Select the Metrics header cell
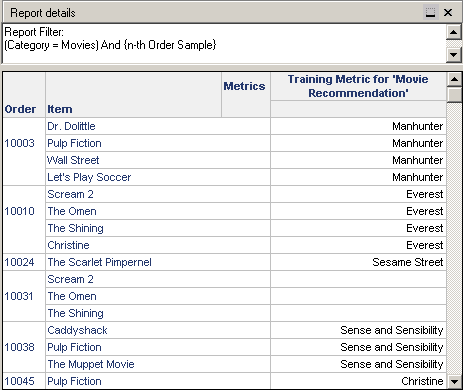The height and width of the screenshot is (390, 463). 246,95
